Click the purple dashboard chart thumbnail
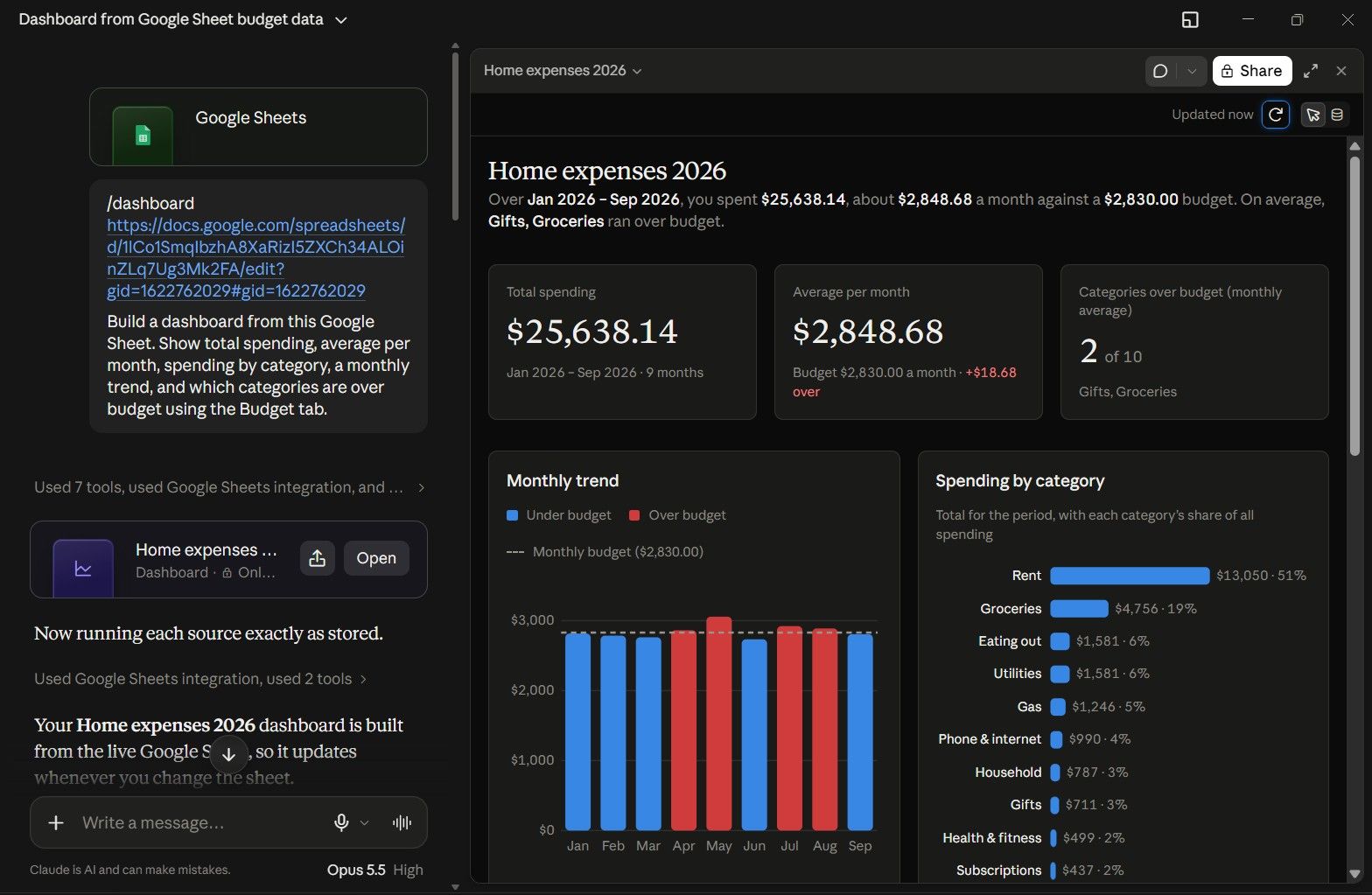The image size is (1372, 895). point(83,569)
